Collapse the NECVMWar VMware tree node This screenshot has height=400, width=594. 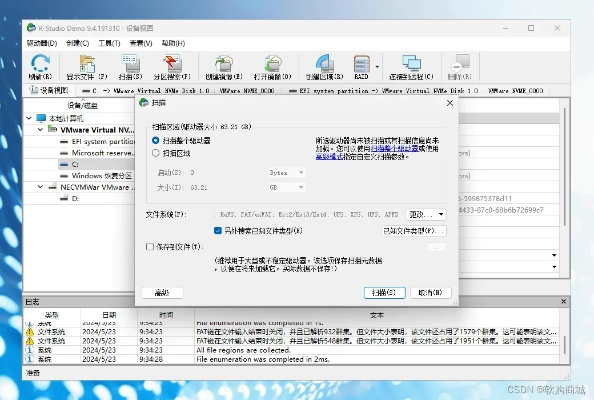click(x=40, y=187)
